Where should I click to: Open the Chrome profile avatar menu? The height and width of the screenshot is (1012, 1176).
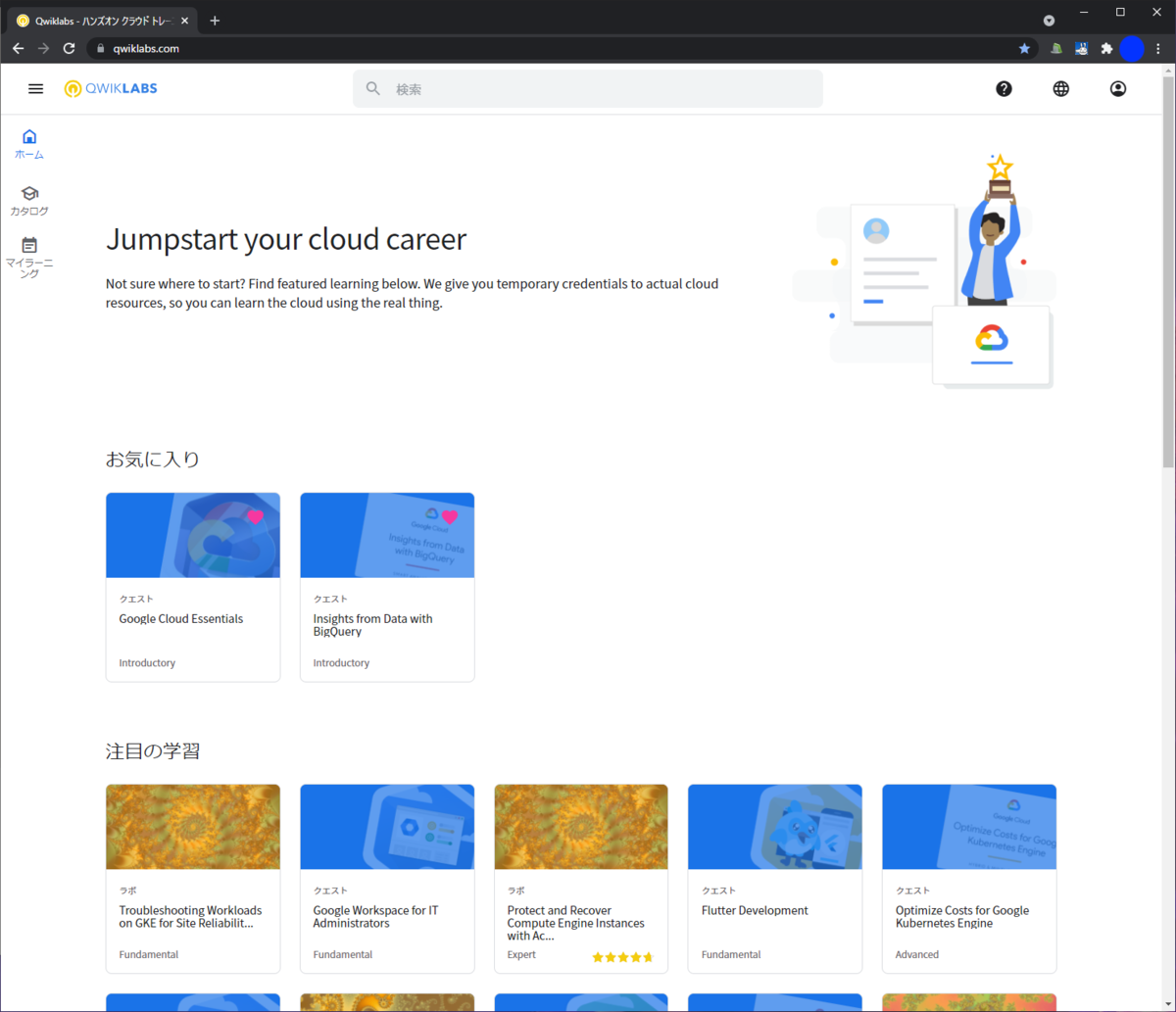1132,48
